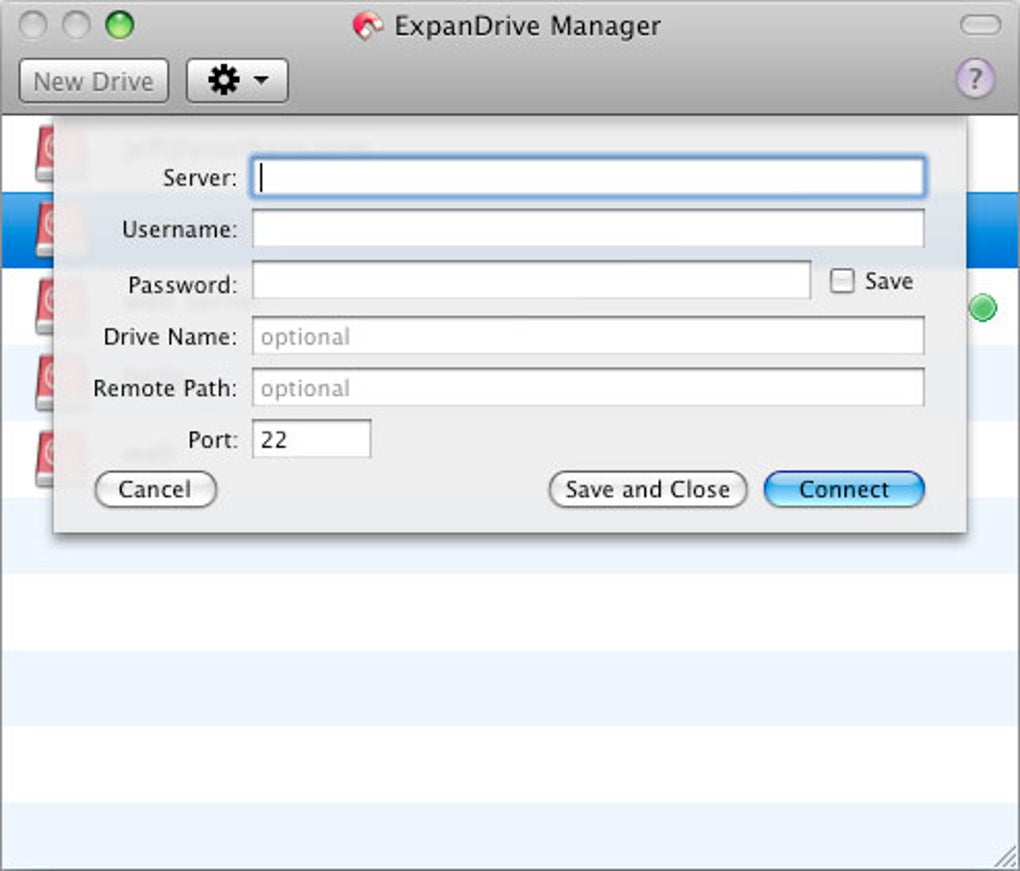Image resolution: width=1020 pixels, height=871 pixels.
Task: Select the Remote Path optional field
Action: point(588,387)
